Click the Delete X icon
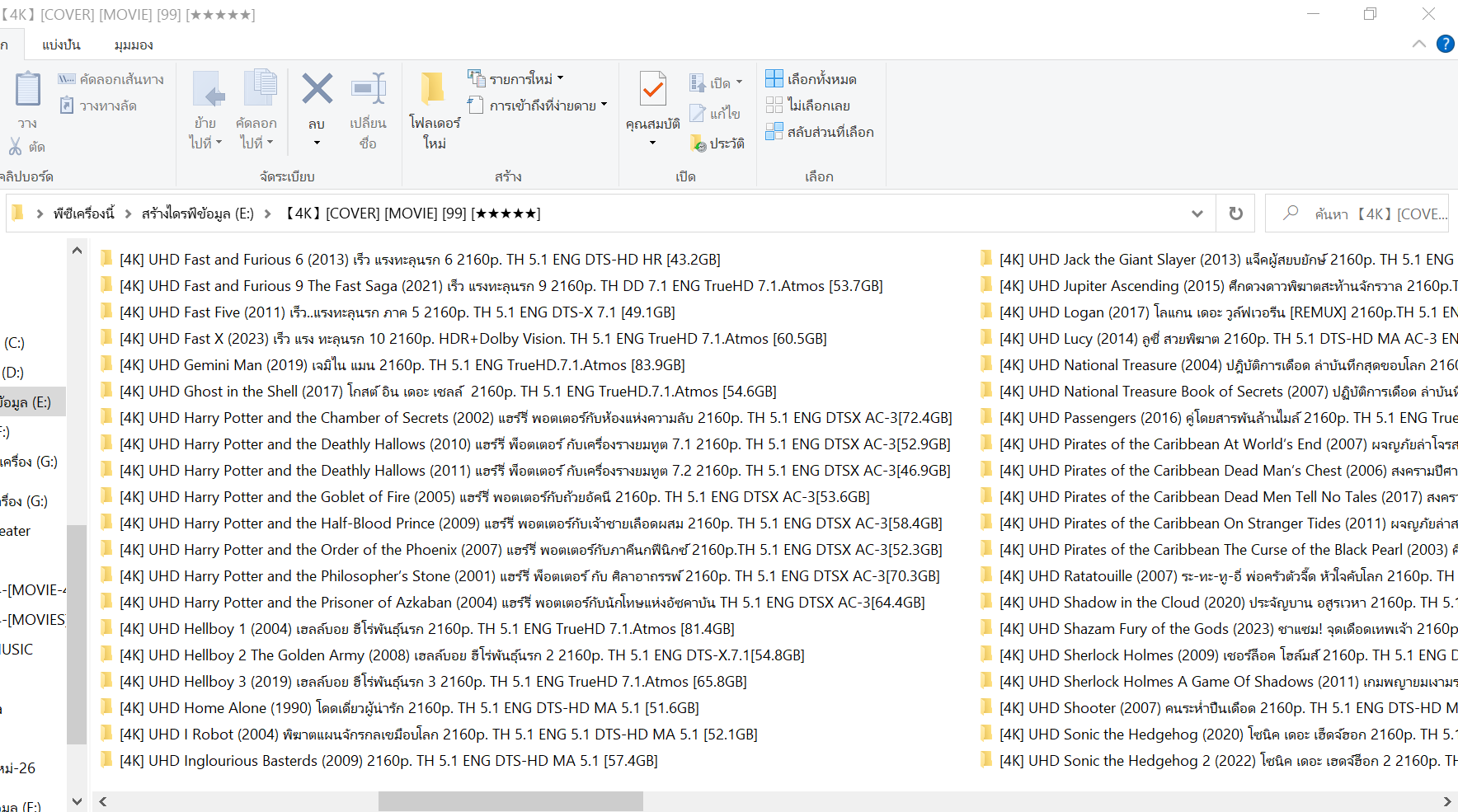Viewport: 1458px width, 812px height. click(x=317, y=88)
